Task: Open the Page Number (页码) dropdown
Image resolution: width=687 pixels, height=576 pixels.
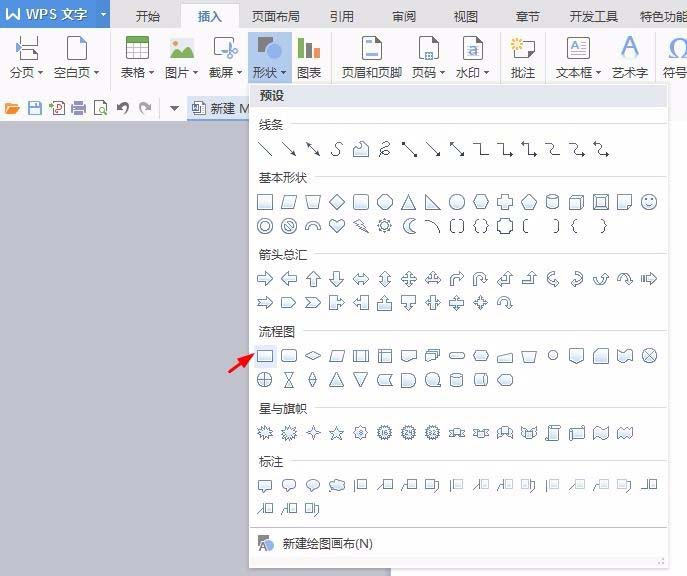Action: pos(428,58)
